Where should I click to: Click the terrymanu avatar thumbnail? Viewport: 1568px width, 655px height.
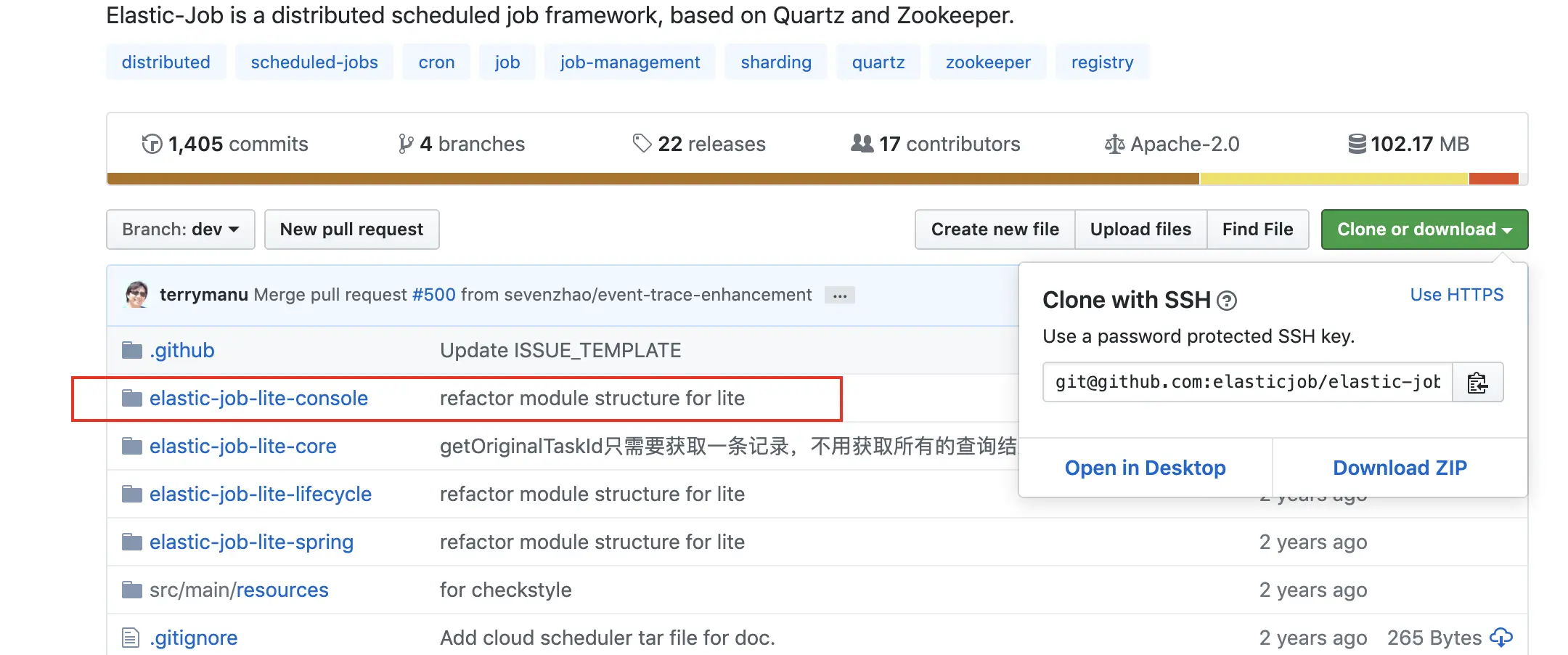[136, 295]
